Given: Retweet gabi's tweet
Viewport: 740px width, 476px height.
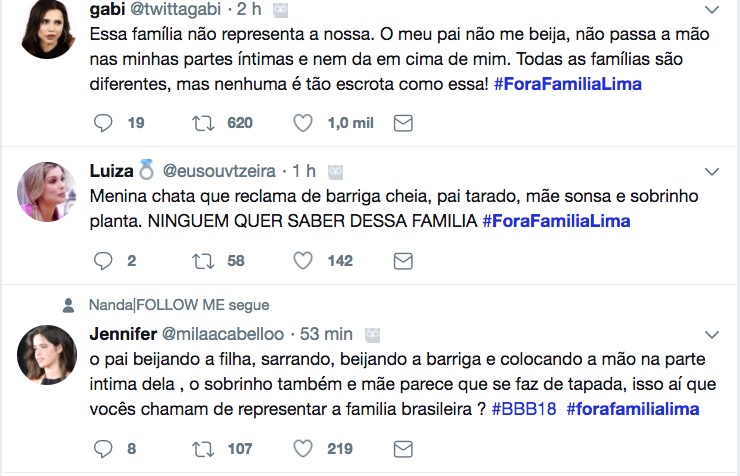Looking at the screenshot, I should pos(203,123).
